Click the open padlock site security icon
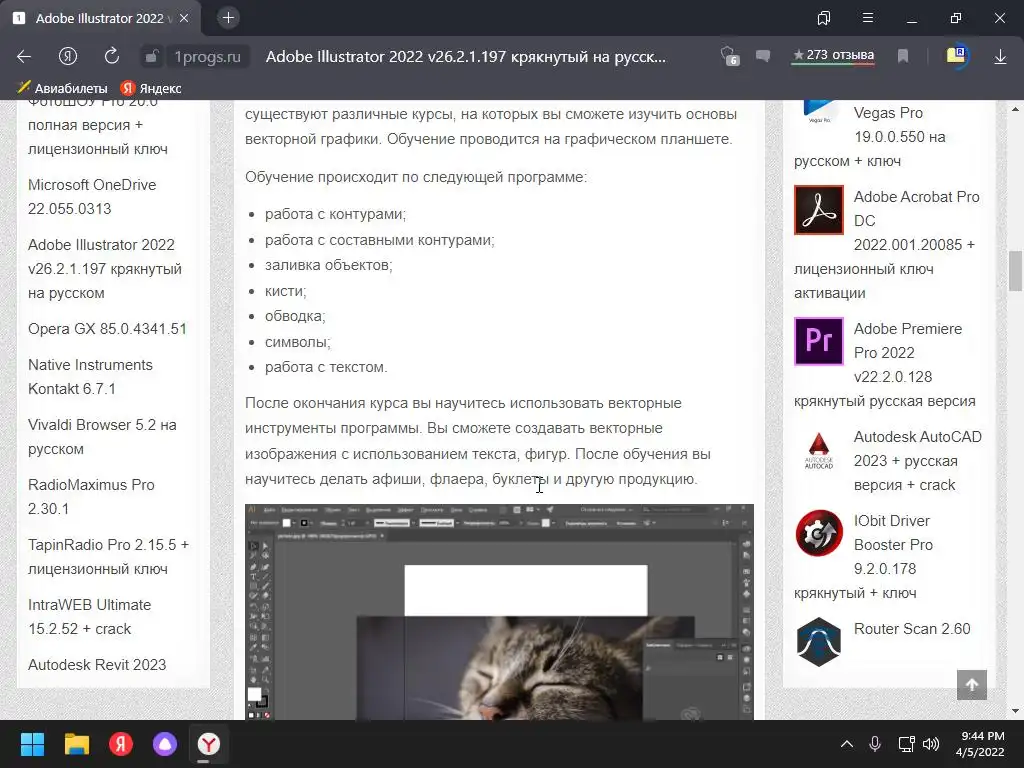Screen dimensions: 1024x768 point(151,57)
